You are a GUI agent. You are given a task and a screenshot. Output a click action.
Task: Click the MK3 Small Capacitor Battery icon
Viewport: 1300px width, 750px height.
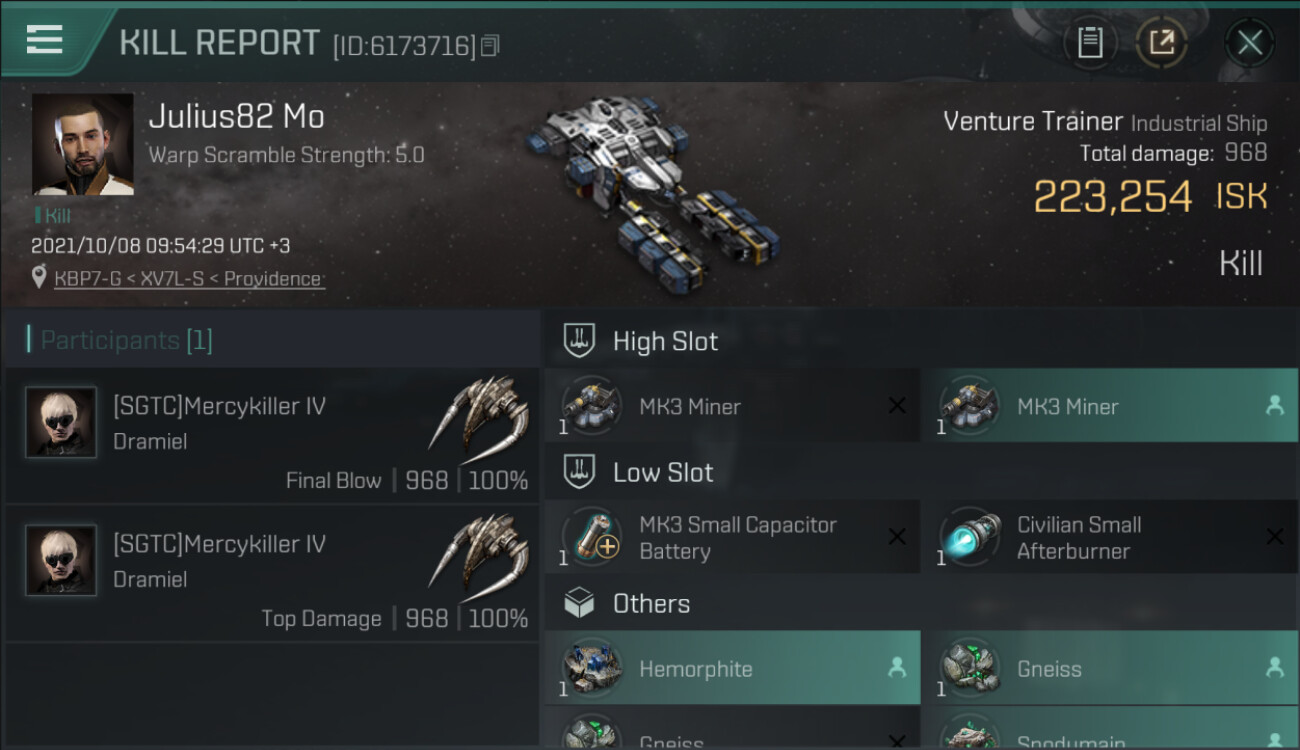592,537
